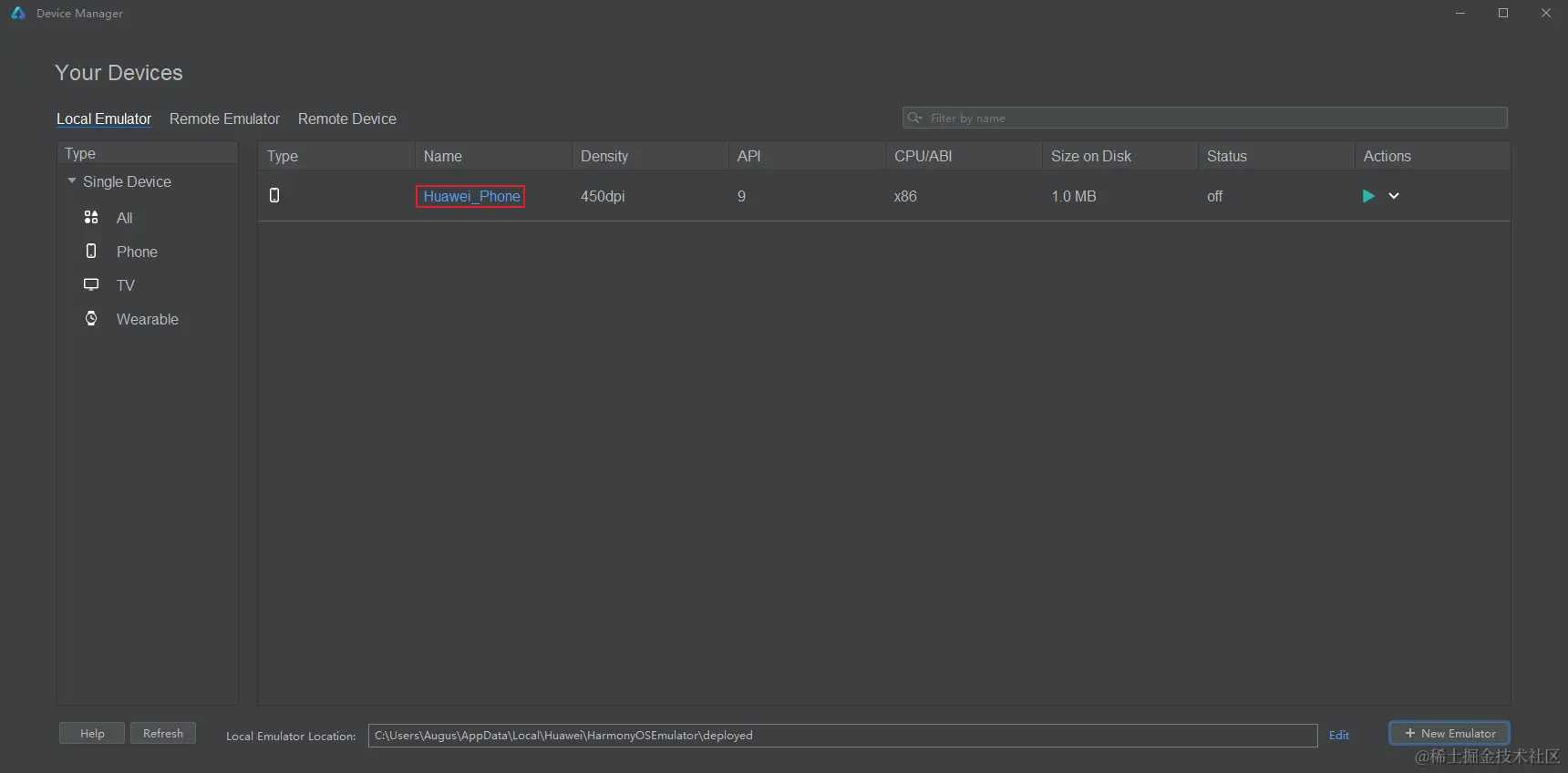Start the Huawei_Phone emulator with play icon
The image size is (1568, 773).
(x=1367, y=196)
